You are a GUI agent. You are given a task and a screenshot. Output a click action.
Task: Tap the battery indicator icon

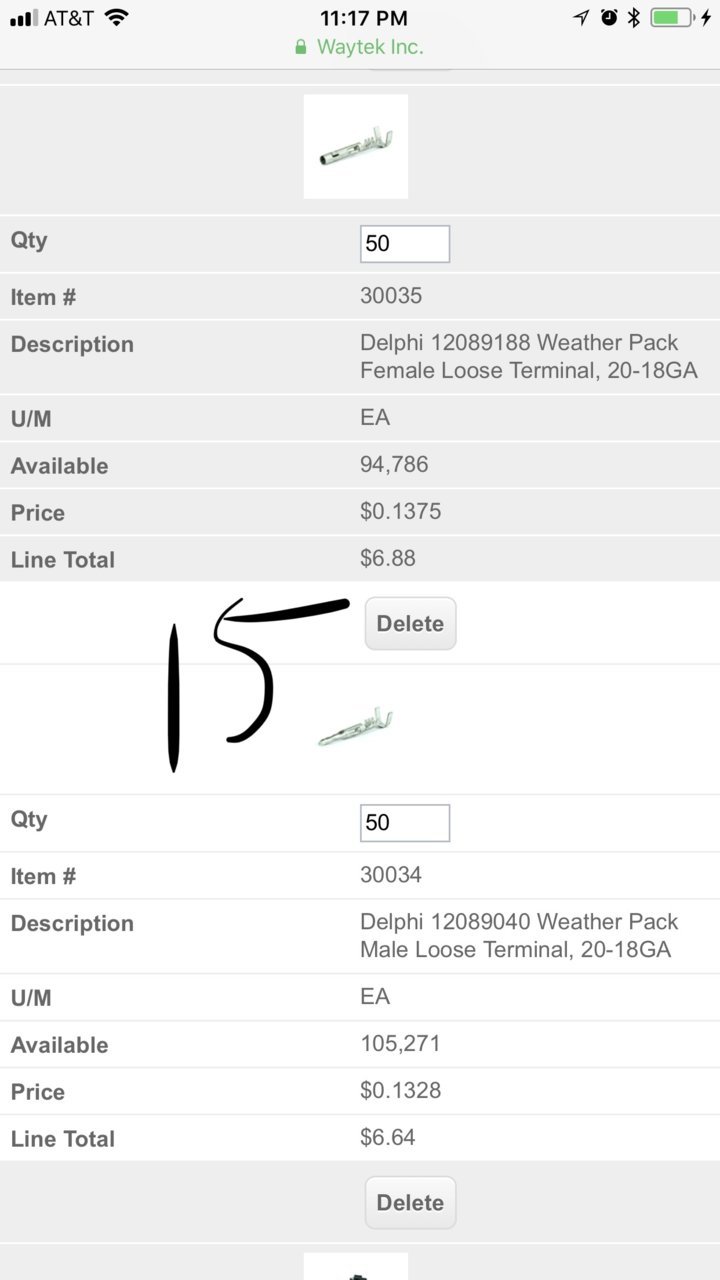(x=672, y=17)
